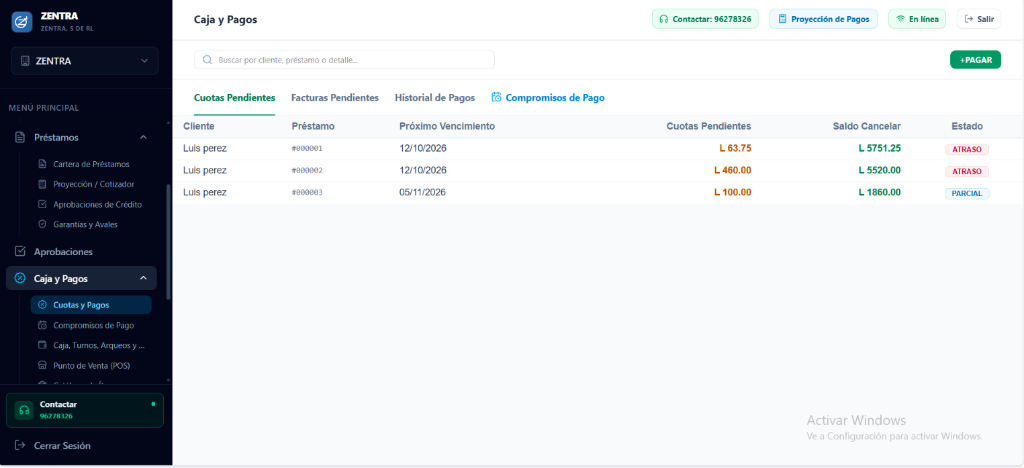Image resolution: width=1024 pixels, height=468 pixels.
Task: Click the PARCIAL status badge
Action: tap(967, 194)
